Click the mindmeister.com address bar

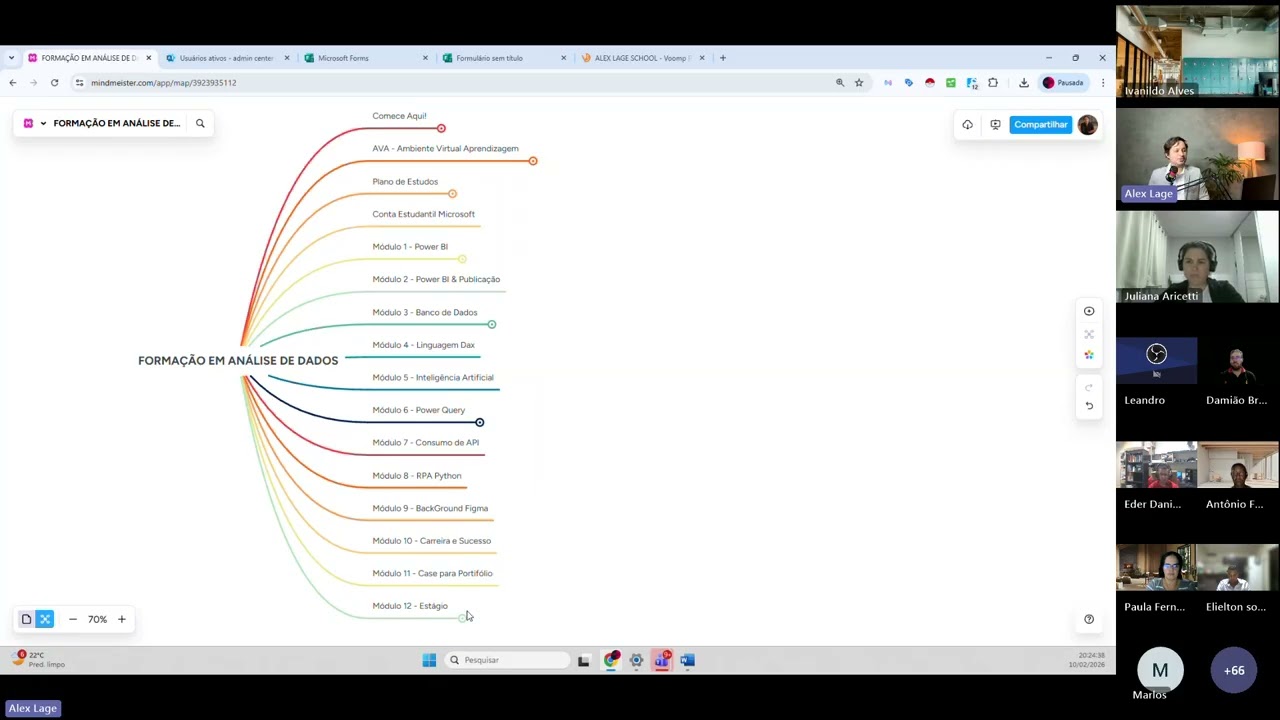coord(450,83)
